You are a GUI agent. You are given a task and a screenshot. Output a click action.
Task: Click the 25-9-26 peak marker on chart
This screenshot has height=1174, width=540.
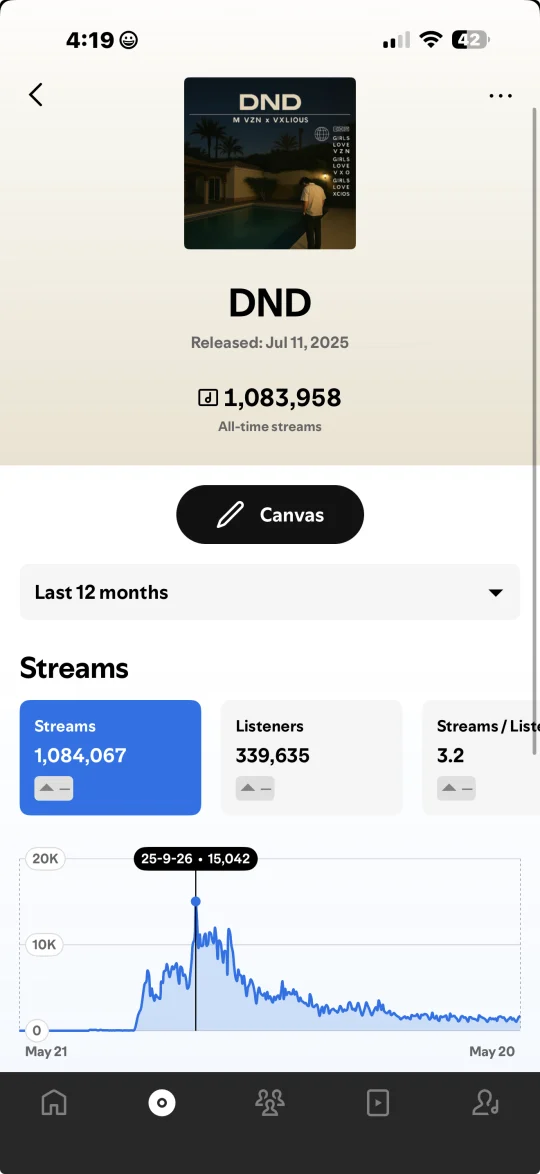(195, 901)
